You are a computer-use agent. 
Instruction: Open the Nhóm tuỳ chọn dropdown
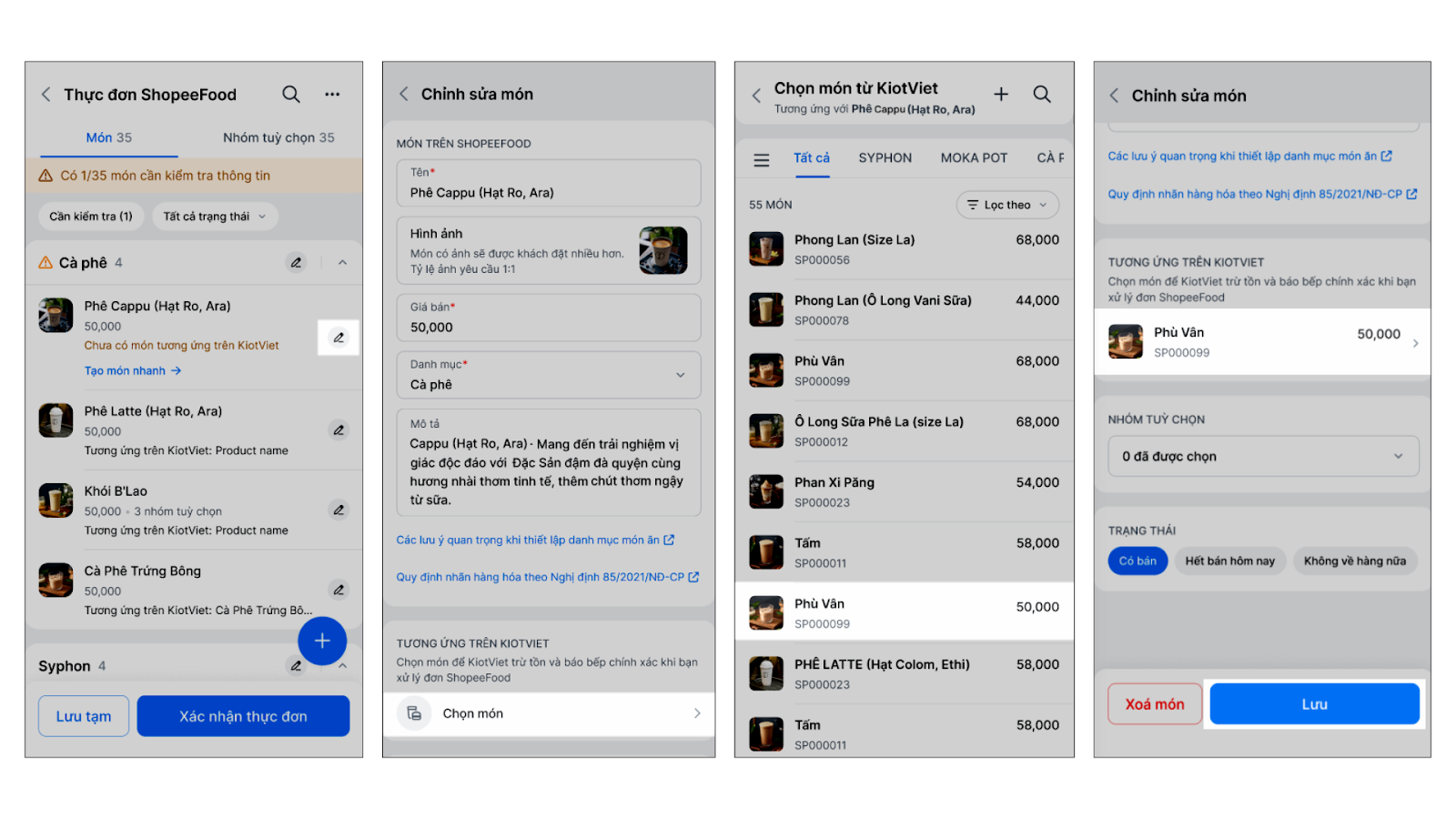(1263, 456)
